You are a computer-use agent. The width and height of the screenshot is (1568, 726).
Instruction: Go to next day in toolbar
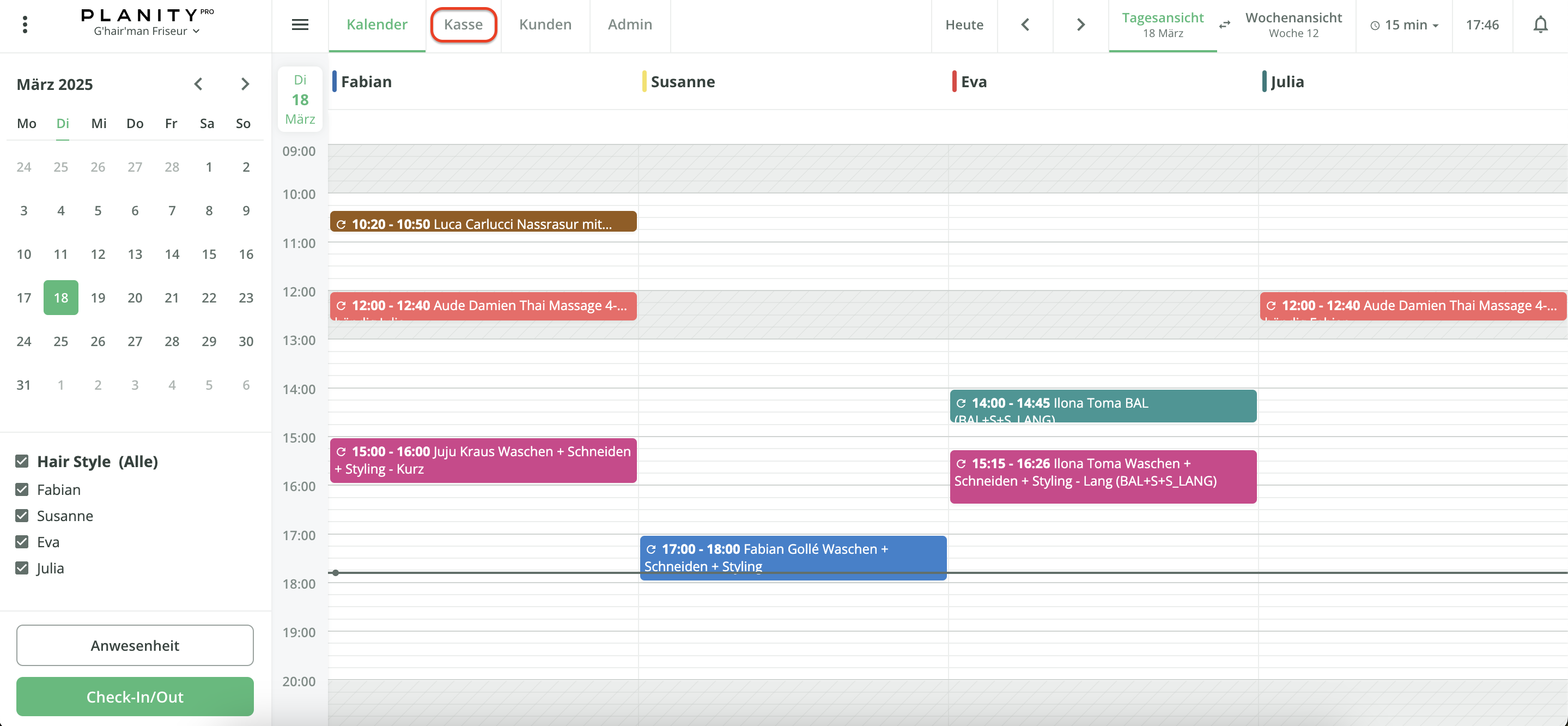1080,25
